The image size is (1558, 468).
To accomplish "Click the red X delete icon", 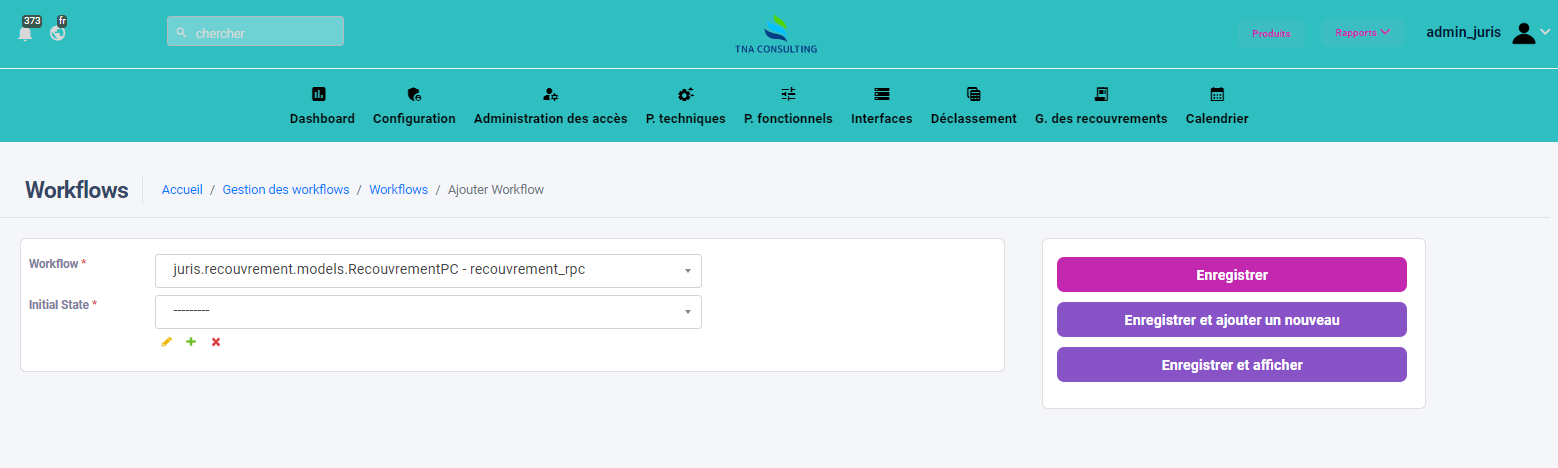I will 216,342.
